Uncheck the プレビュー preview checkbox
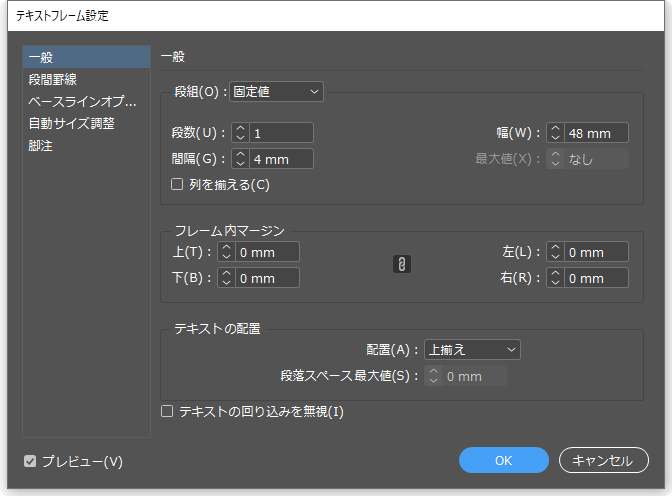Screen dimensions: 672x496 click(x=30, y=461)
